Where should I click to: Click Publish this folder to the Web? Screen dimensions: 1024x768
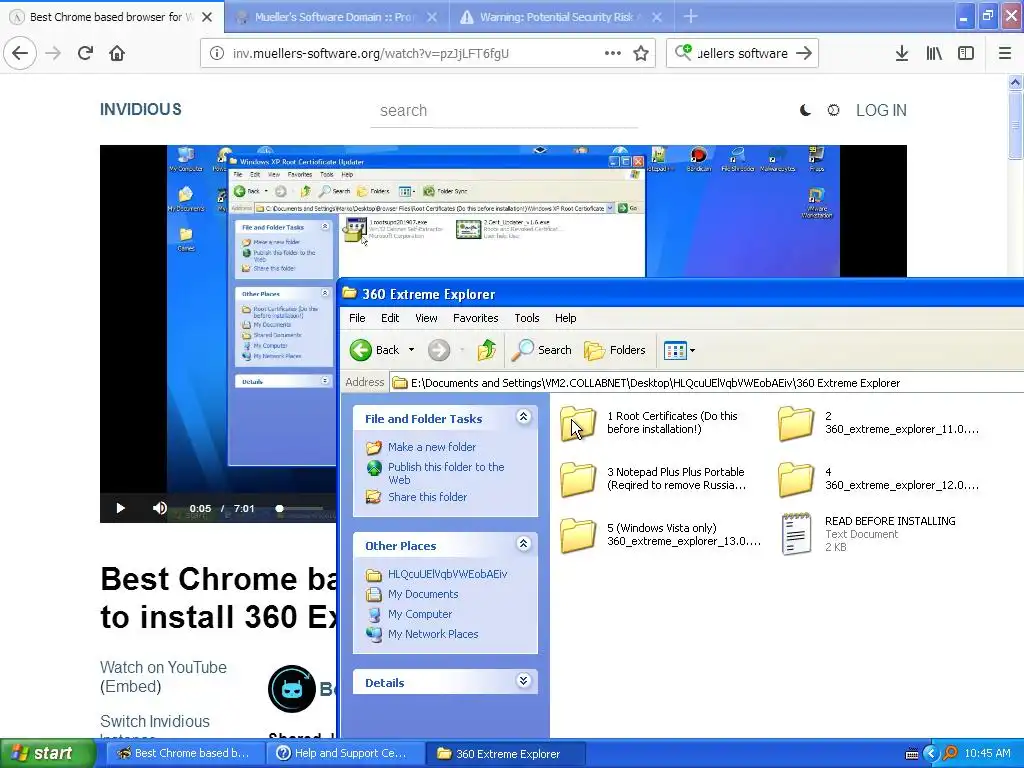coord(446,473)
